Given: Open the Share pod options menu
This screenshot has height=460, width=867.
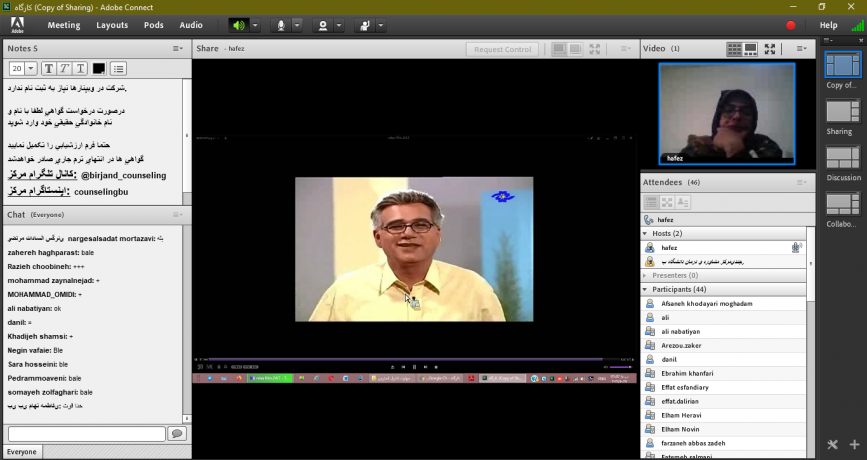Looking at the screenshot, I should pos(625,49).
